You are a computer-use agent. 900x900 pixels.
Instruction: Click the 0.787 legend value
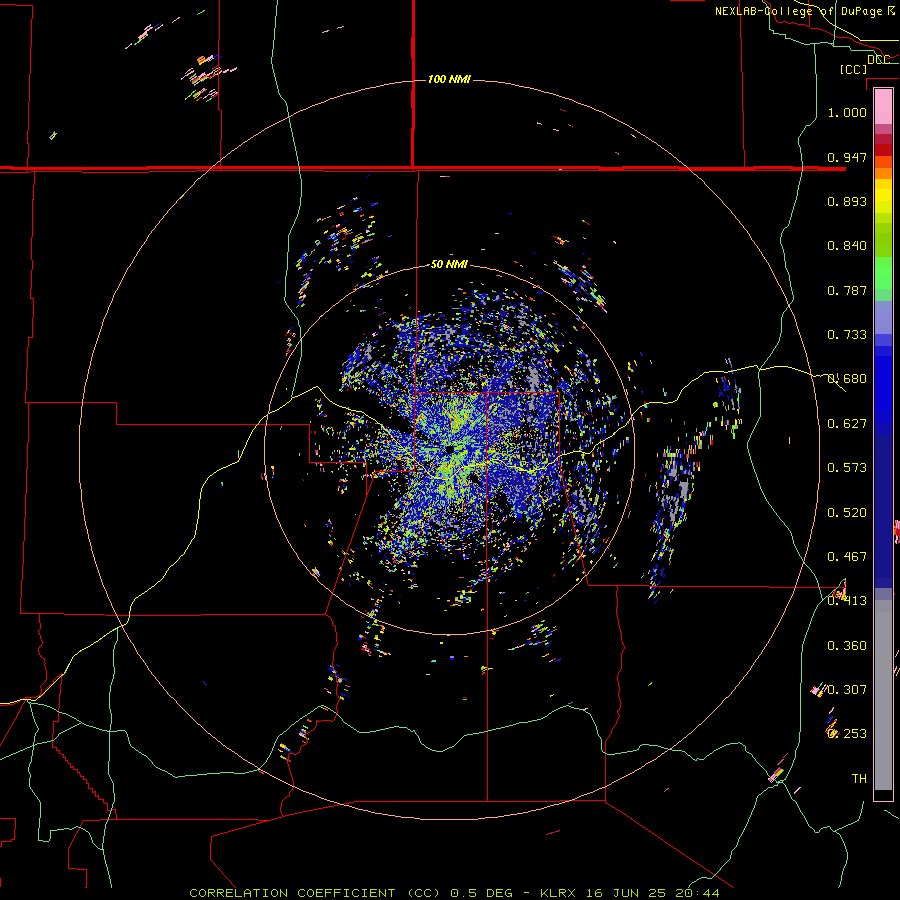(847, 290)
